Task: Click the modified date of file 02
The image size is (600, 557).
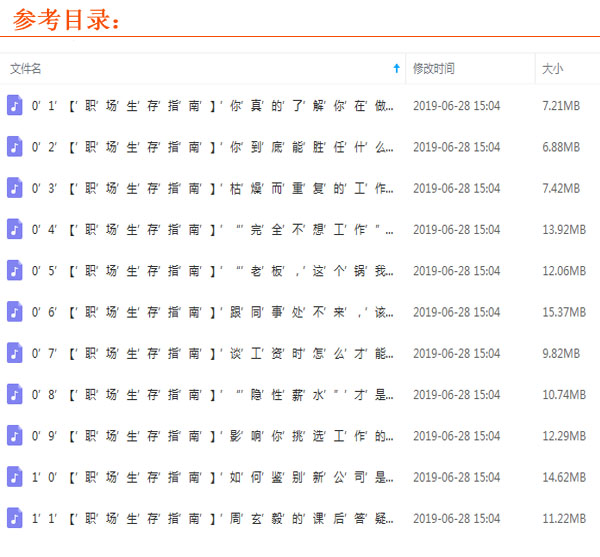Action: click(x=456, y=147)
